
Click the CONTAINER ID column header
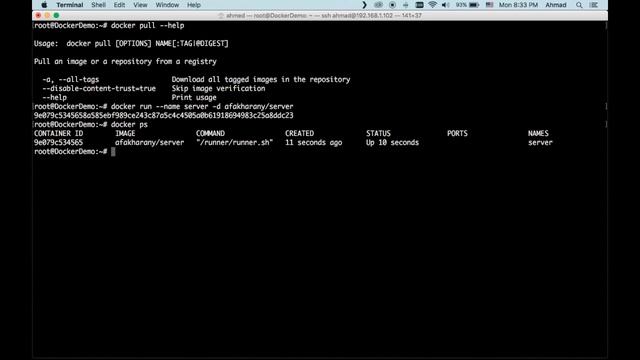[58, 133]
